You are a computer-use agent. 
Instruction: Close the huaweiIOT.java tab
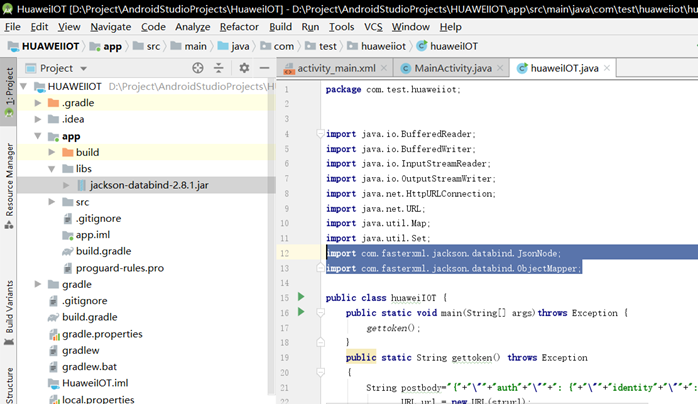(606, 68)
